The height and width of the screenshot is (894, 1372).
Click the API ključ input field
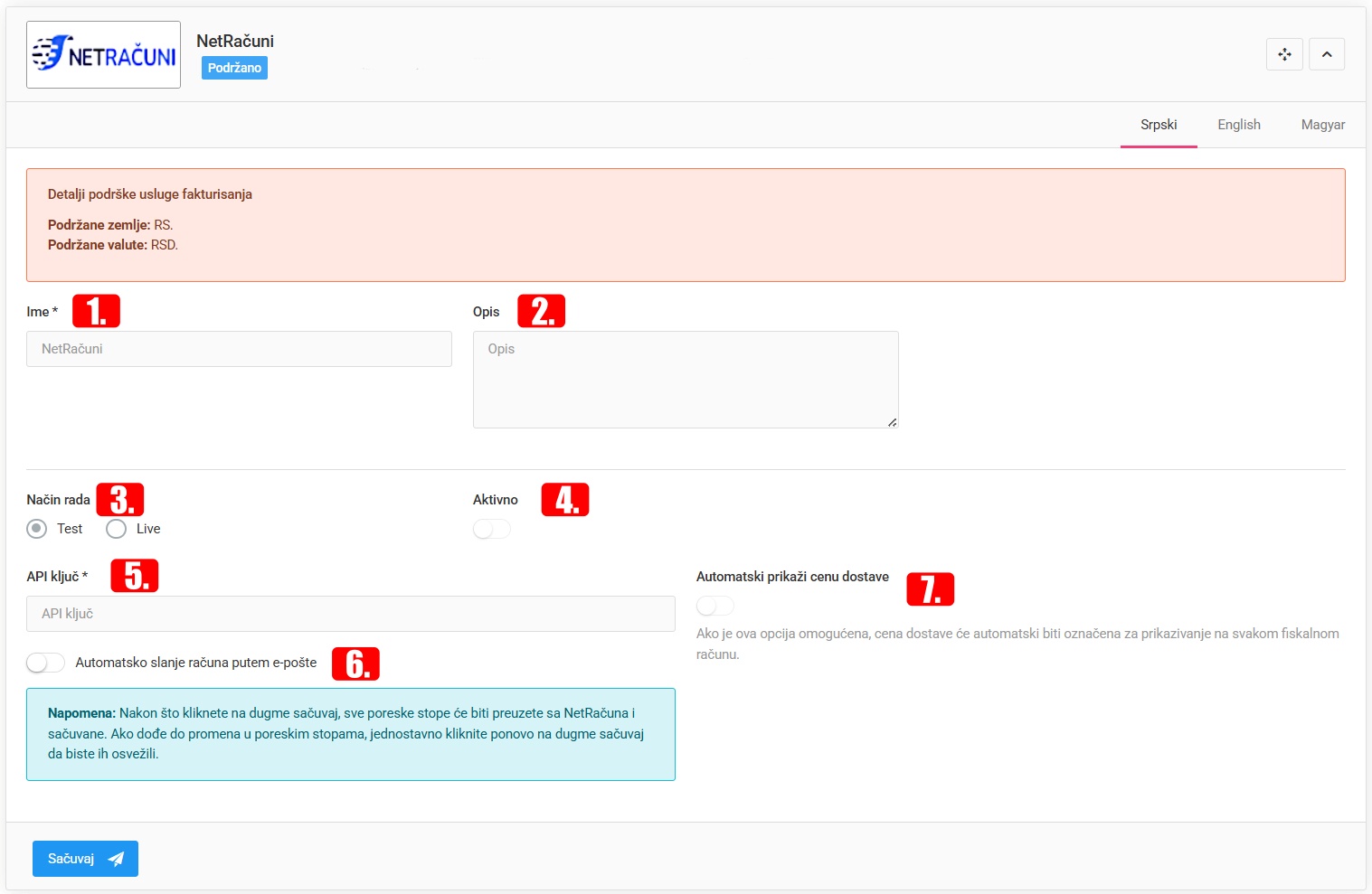(351, 614)
